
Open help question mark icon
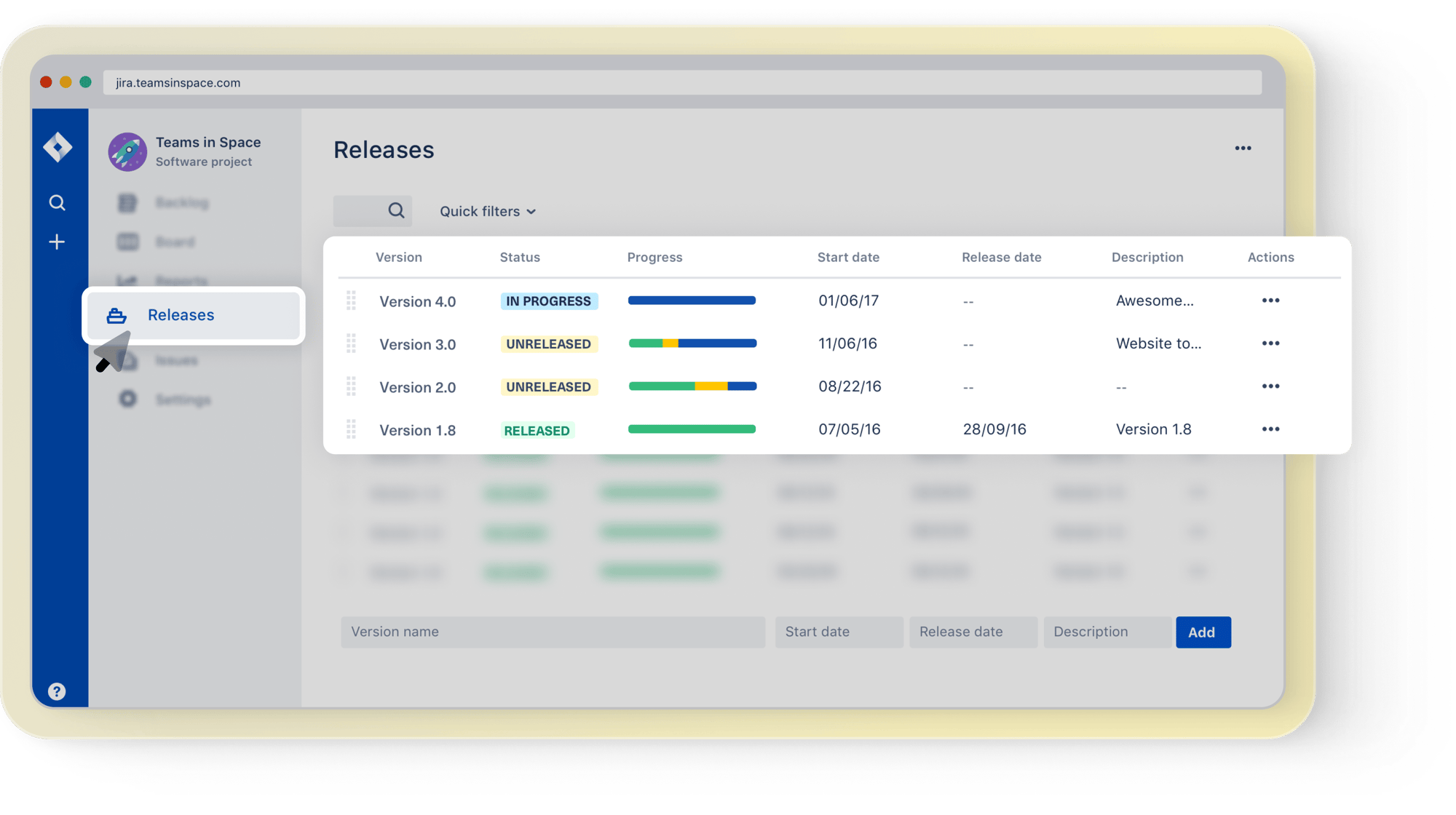point(57,691)
